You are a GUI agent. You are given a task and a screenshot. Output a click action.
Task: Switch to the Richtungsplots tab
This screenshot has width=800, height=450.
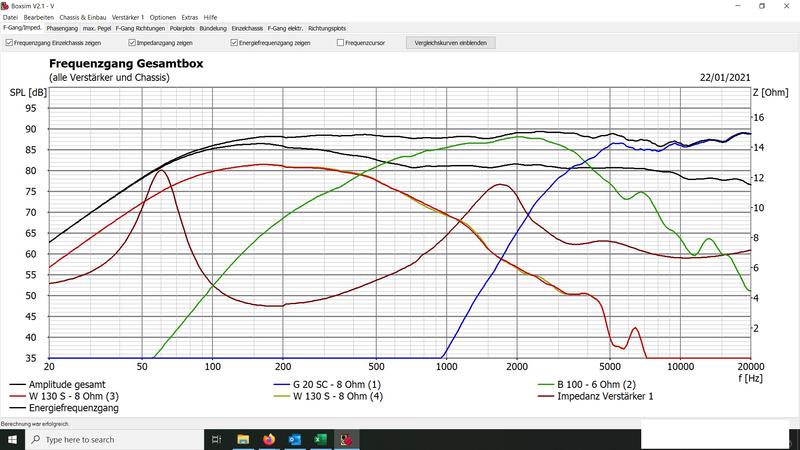(327, 29)
